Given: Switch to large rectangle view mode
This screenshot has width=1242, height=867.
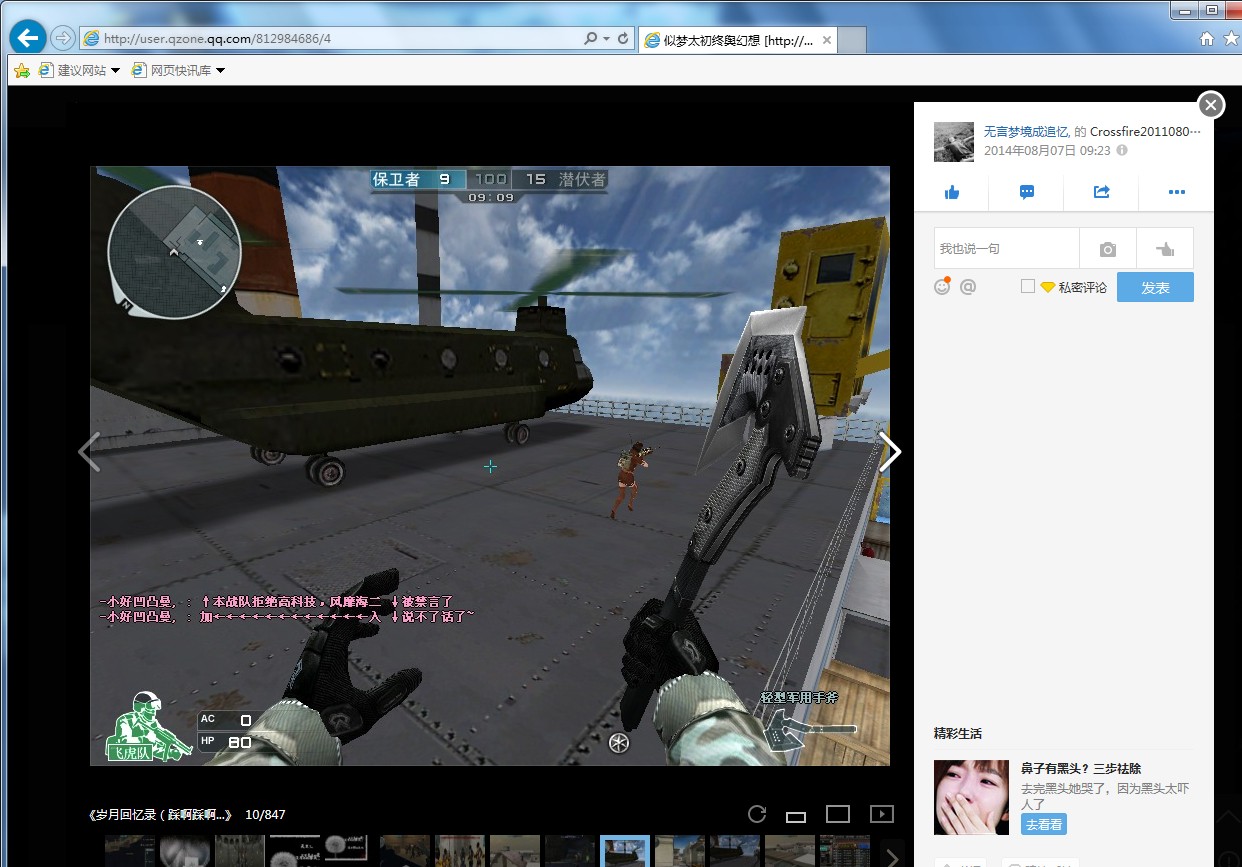Looking at the screenshot, I should point(838,814).
